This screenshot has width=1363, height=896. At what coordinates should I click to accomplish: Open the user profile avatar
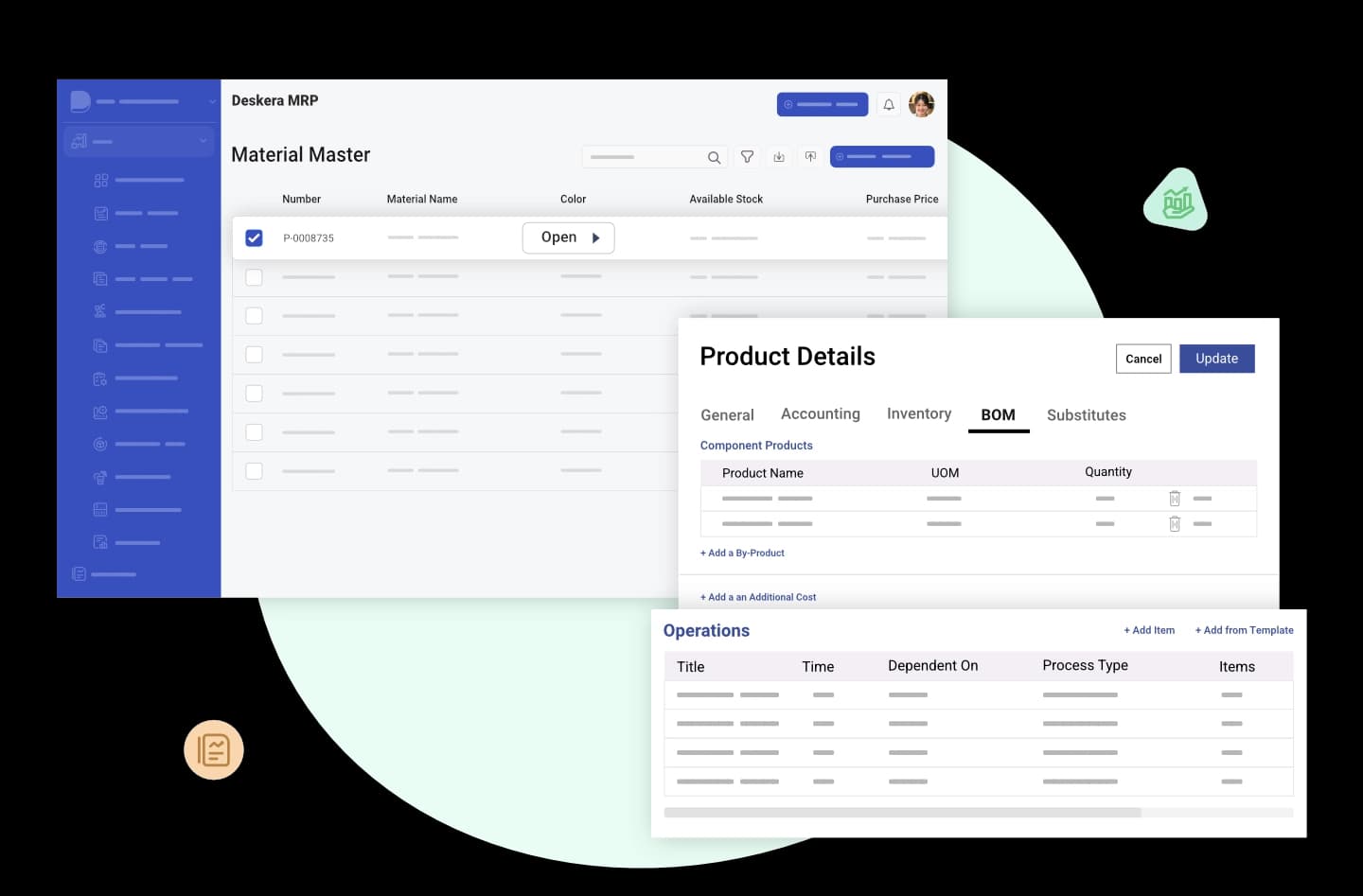(x=921, y=104)
